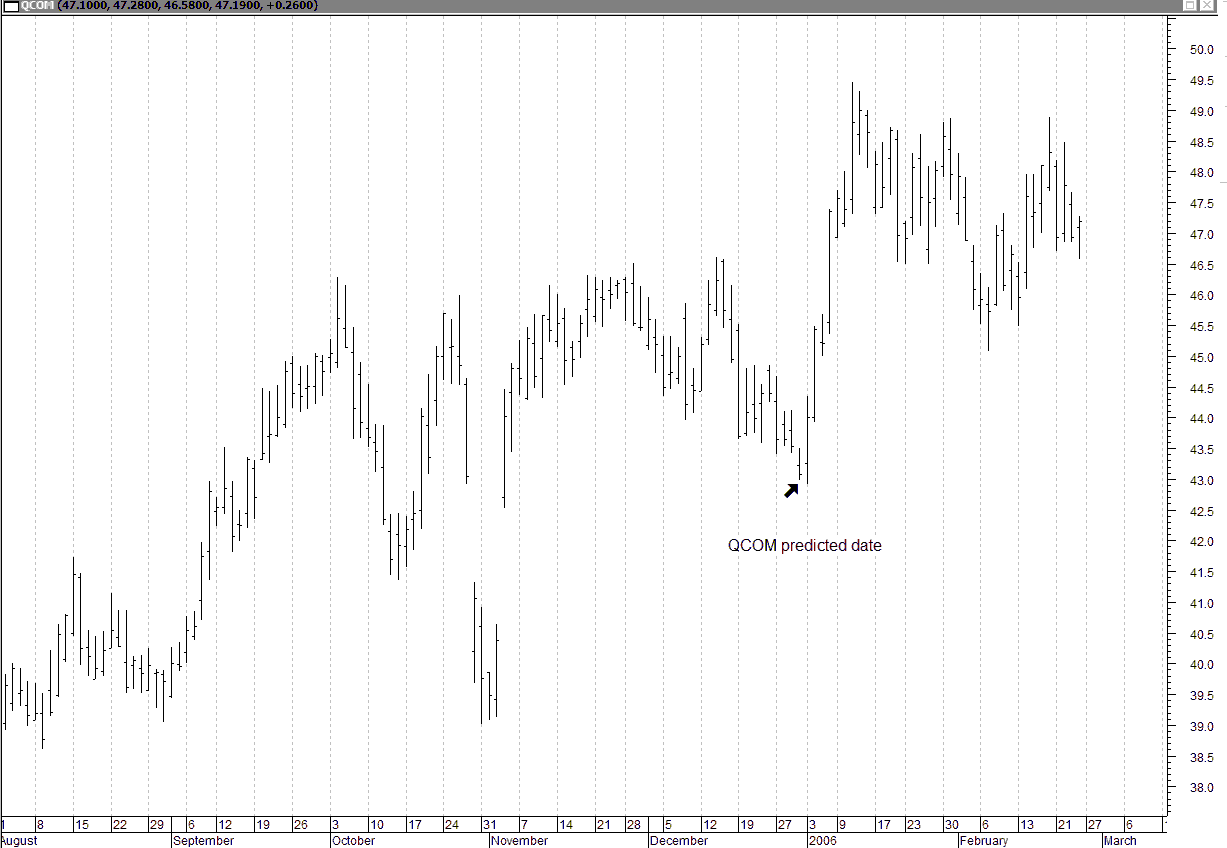Click the 46.5 price axis label
1227x848 pixels.
1201,266
